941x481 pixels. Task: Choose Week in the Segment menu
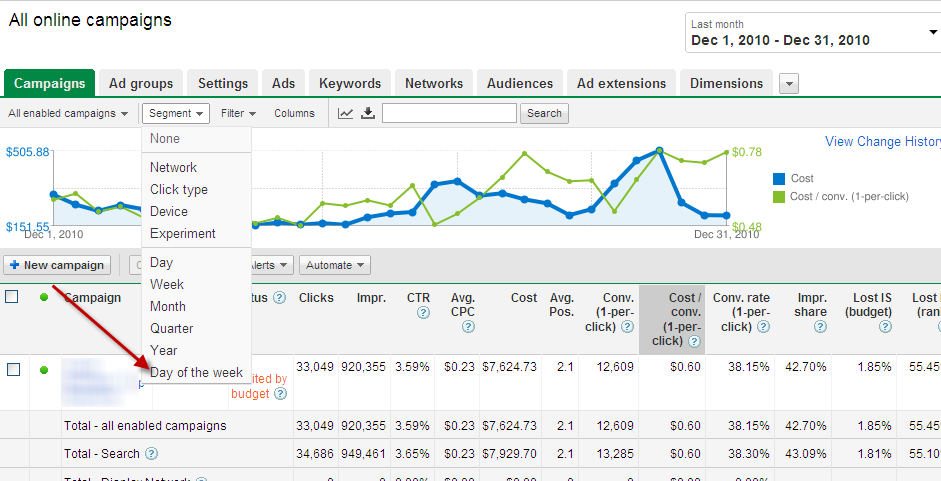(x=196, y=285)
